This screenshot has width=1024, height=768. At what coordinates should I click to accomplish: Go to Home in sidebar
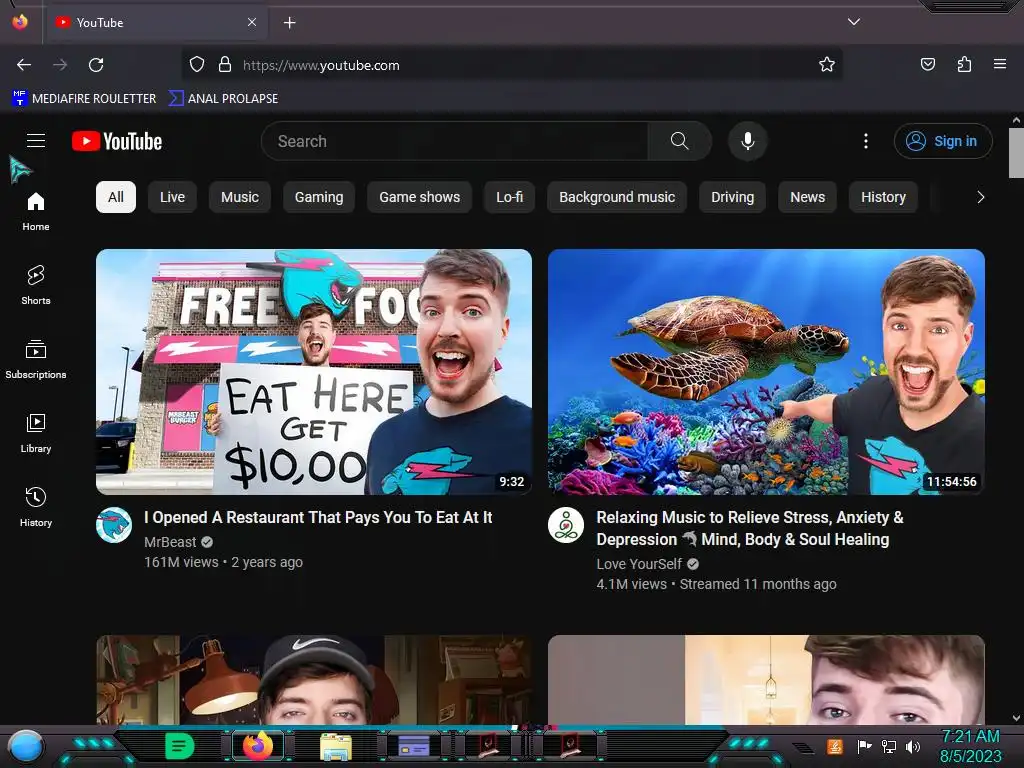[36, 212]
